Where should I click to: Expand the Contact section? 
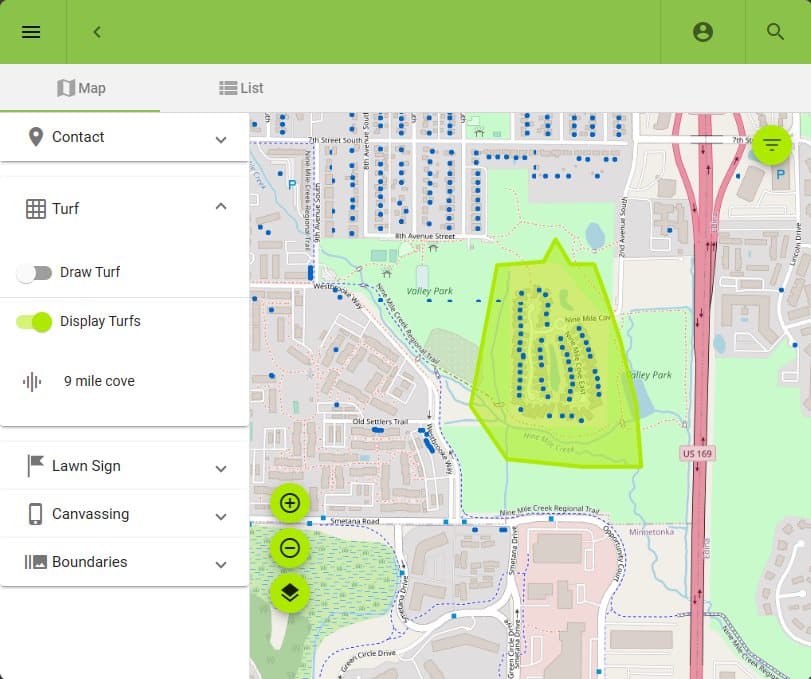click(x=124, y=137)
